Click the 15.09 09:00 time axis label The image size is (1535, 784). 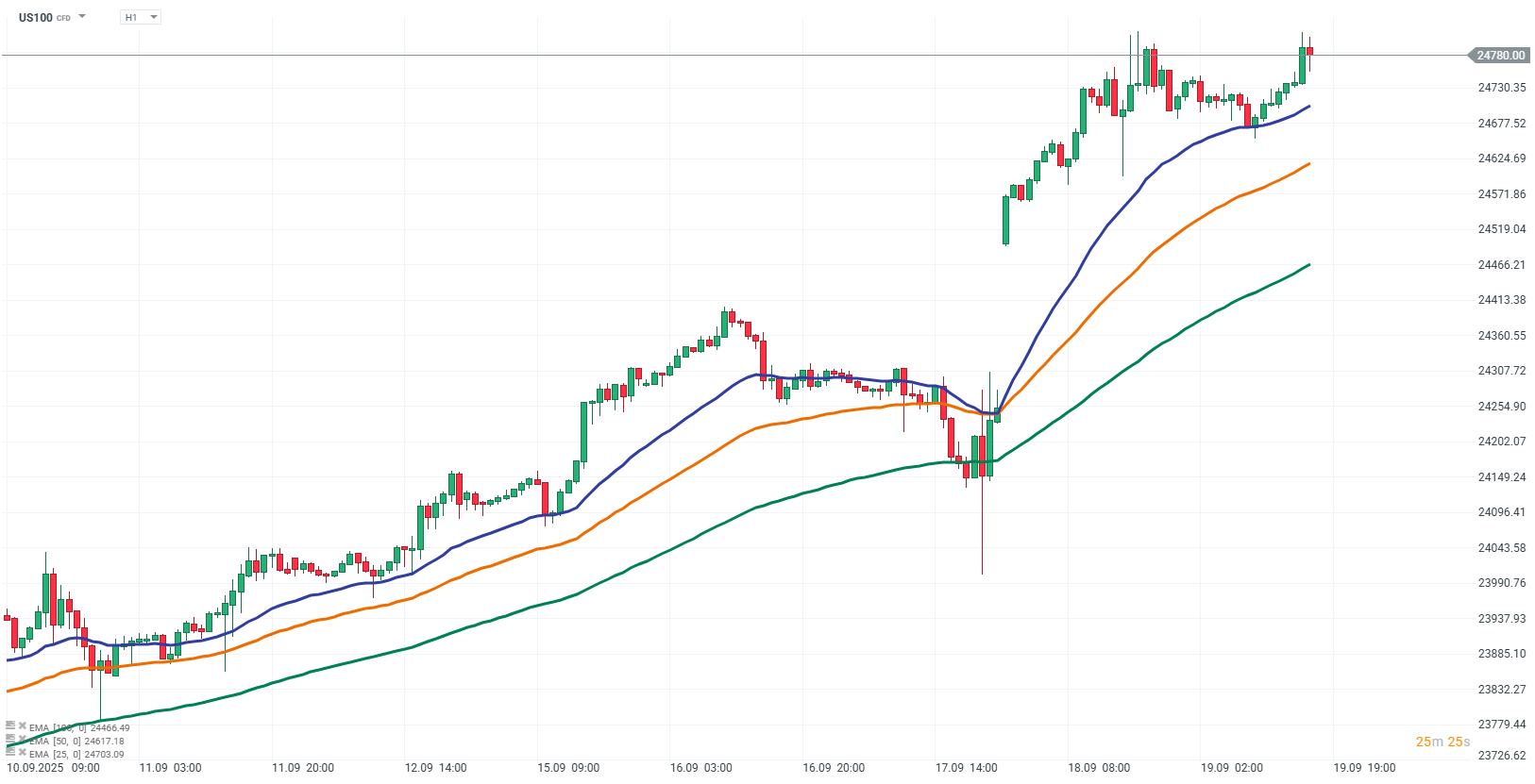coord(568,768)
